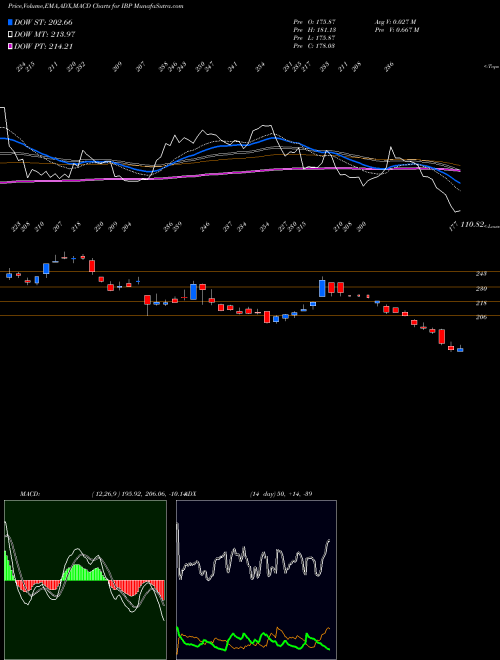
Task: Click the 206 price level label
Action: (x=481, y=317)
